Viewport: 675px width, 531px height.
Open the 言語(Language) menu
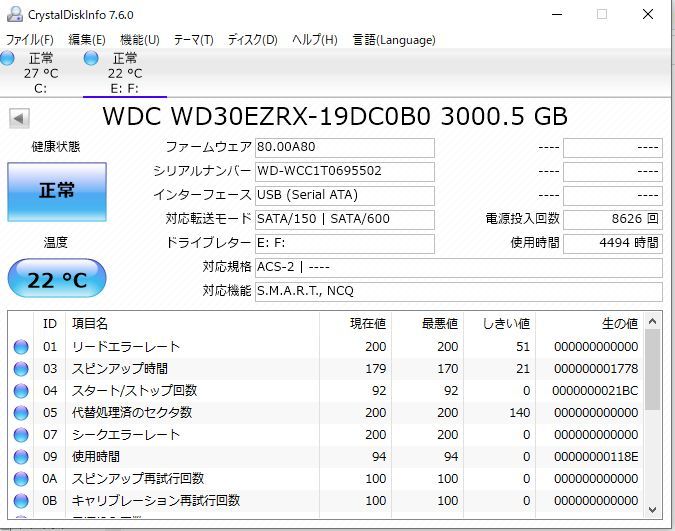[394, 40]
